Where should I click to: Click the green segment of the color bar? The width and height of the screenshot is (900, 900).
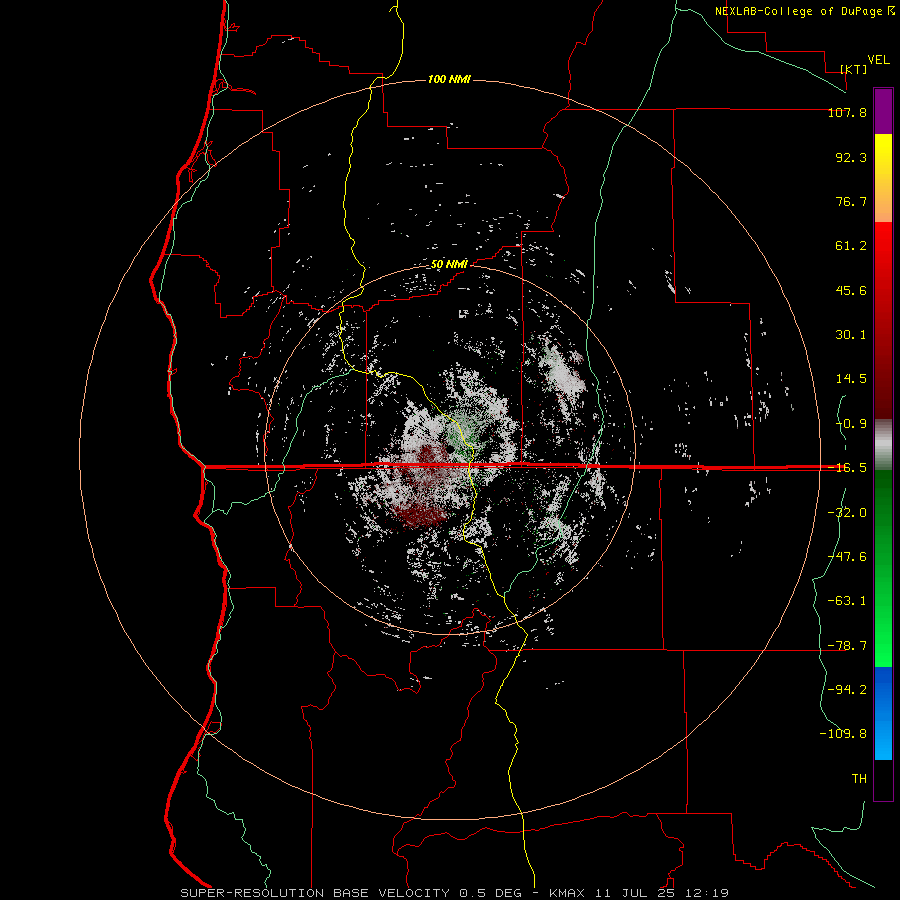[x=883, y=568]
